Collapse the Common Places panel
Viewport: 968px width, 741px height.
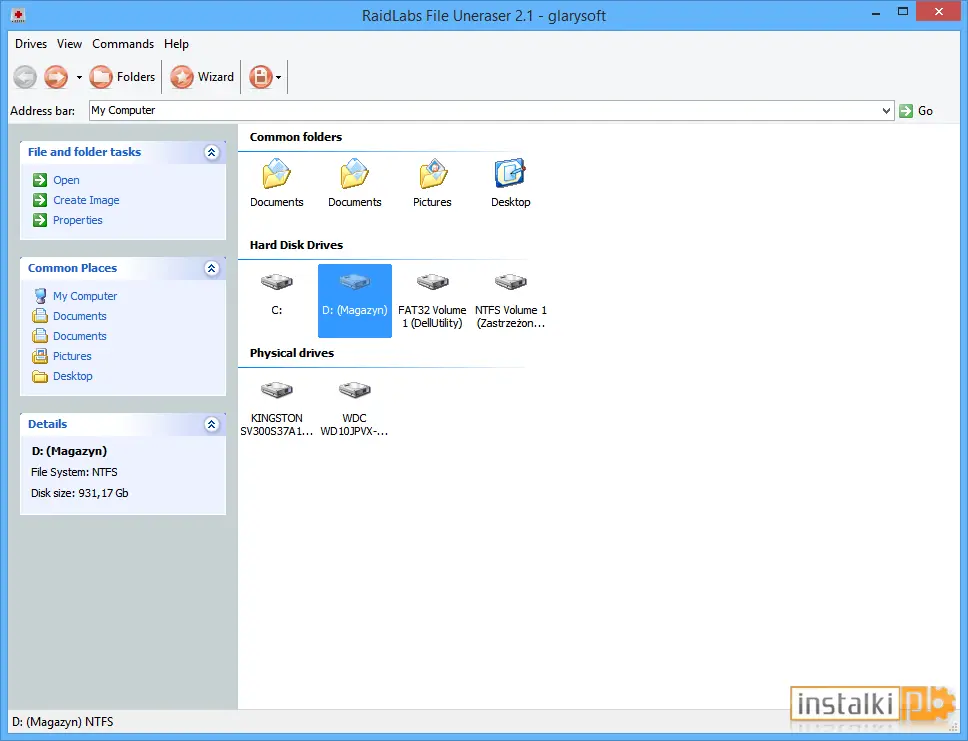pyautogui.click(x=212, y=269)
